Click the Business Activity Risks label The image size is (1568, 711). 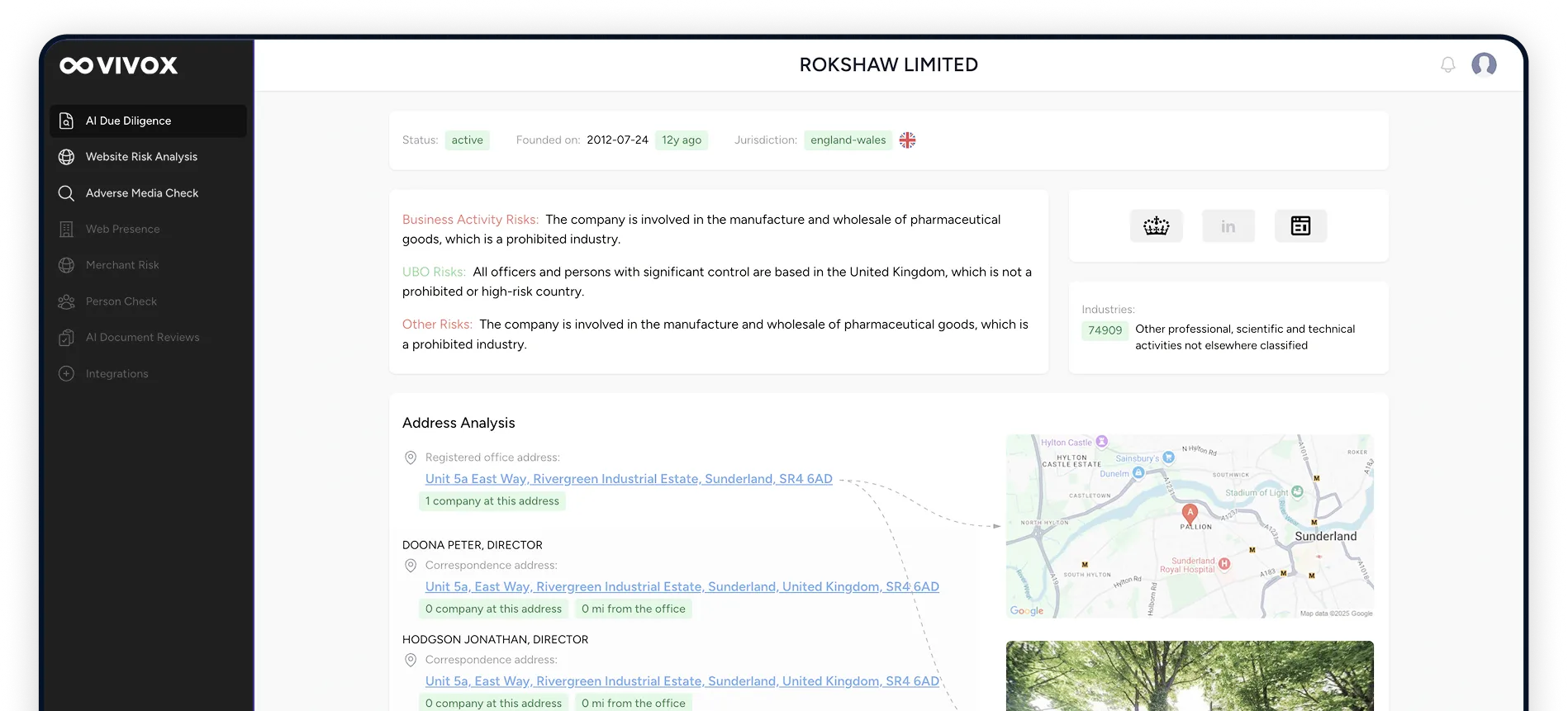pyautogui.click(x=470, y=220)
